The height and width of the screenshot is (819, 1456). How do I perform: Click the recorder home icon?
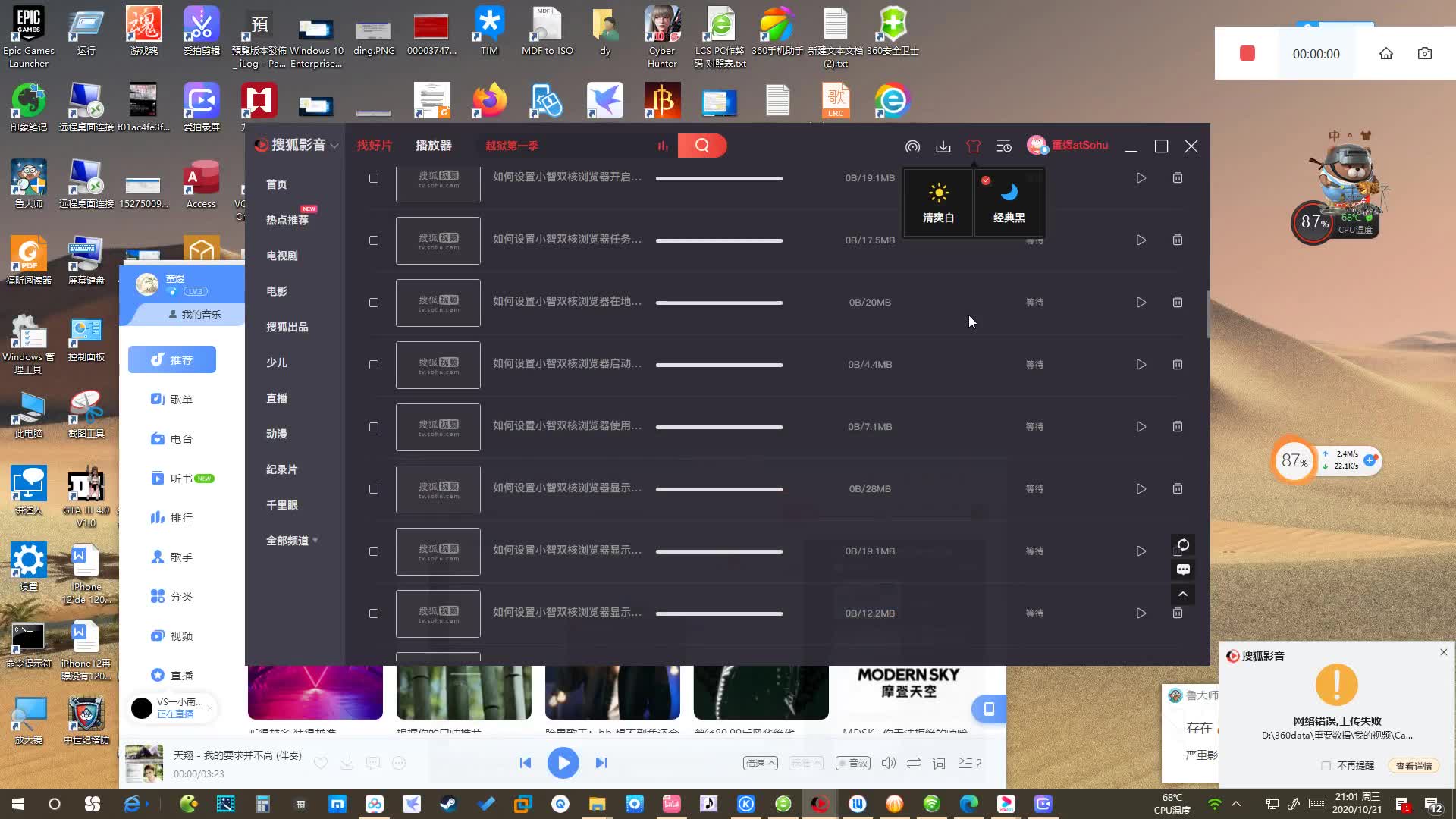[1386, 54]
